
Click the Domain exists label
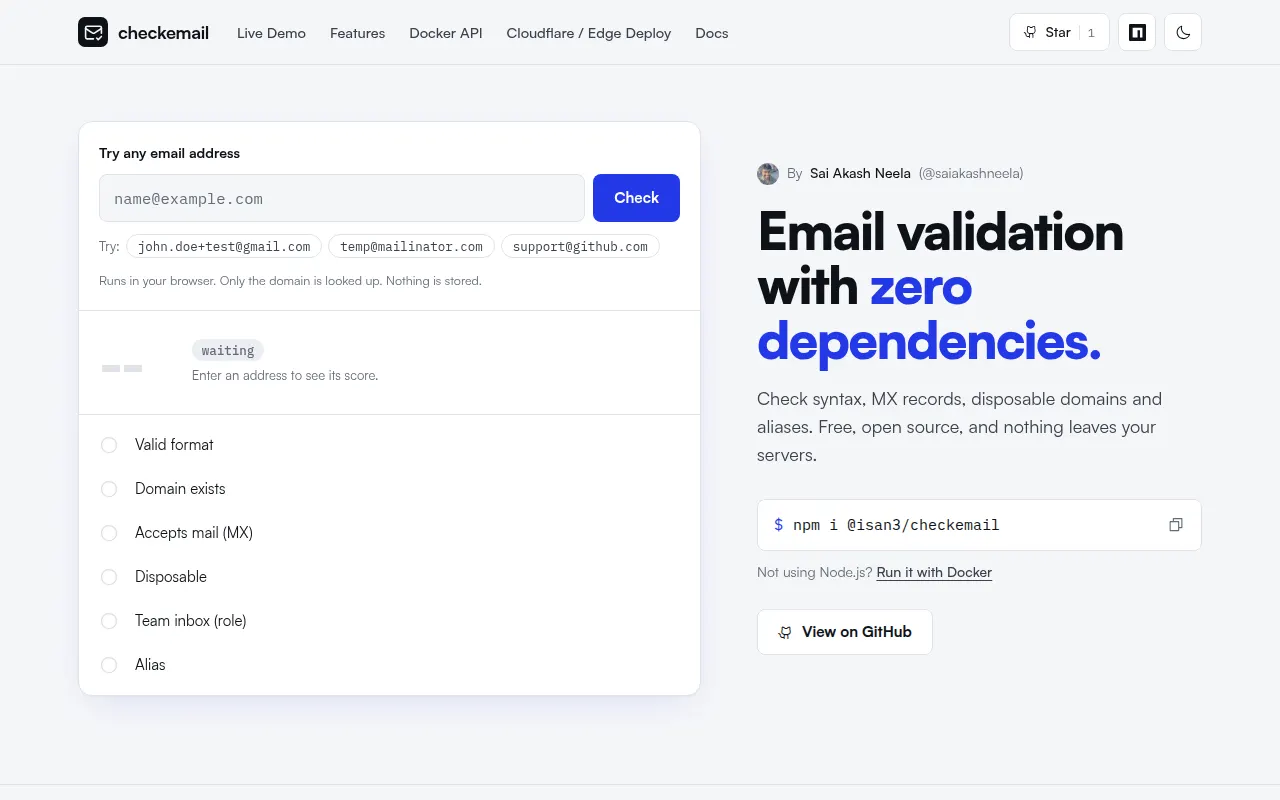(x=180, y=489)
